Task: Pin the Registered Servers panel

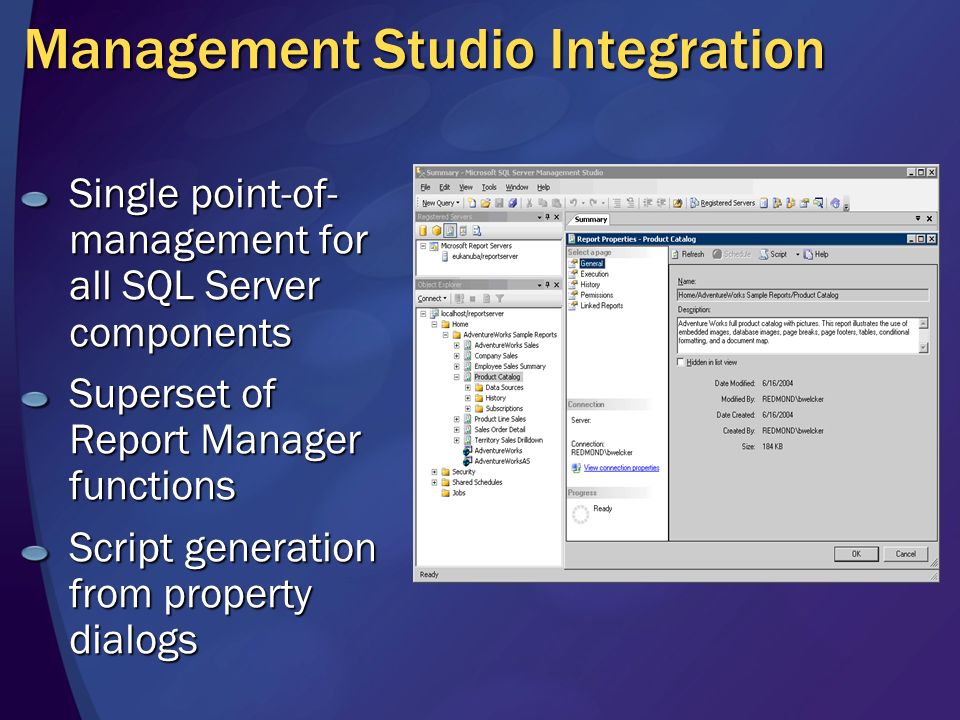Action: pos(547,217)
